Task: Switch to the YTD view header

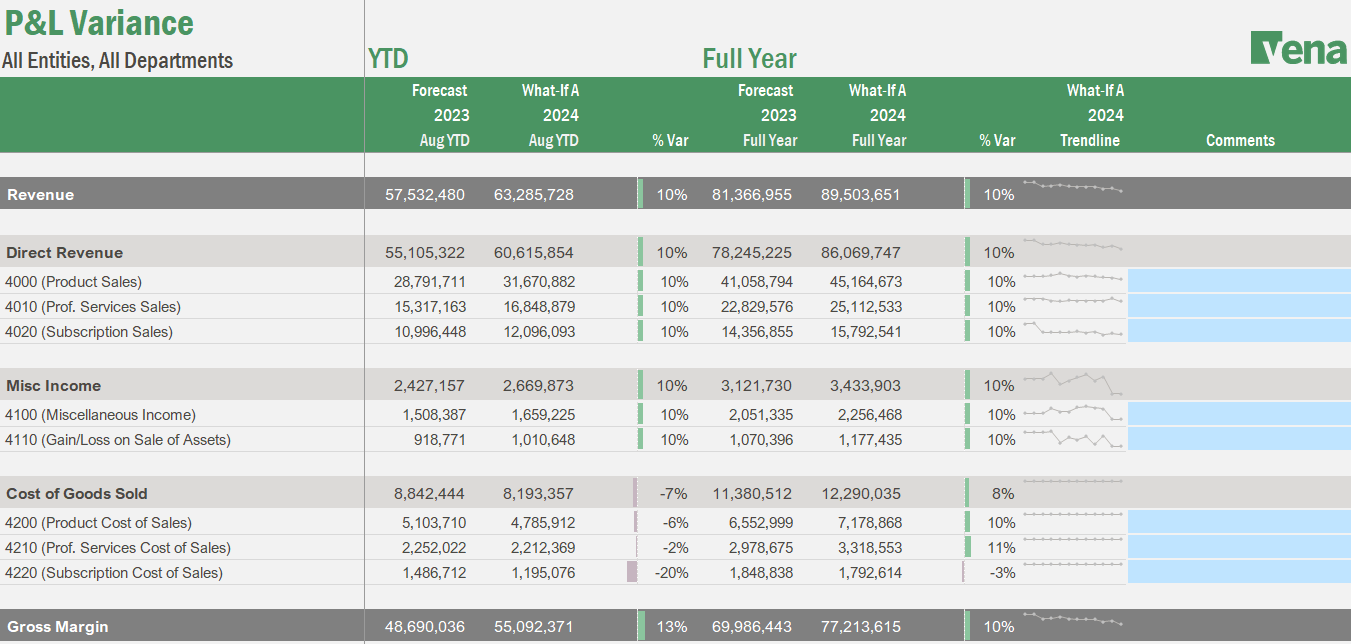Action: point(390,58)
